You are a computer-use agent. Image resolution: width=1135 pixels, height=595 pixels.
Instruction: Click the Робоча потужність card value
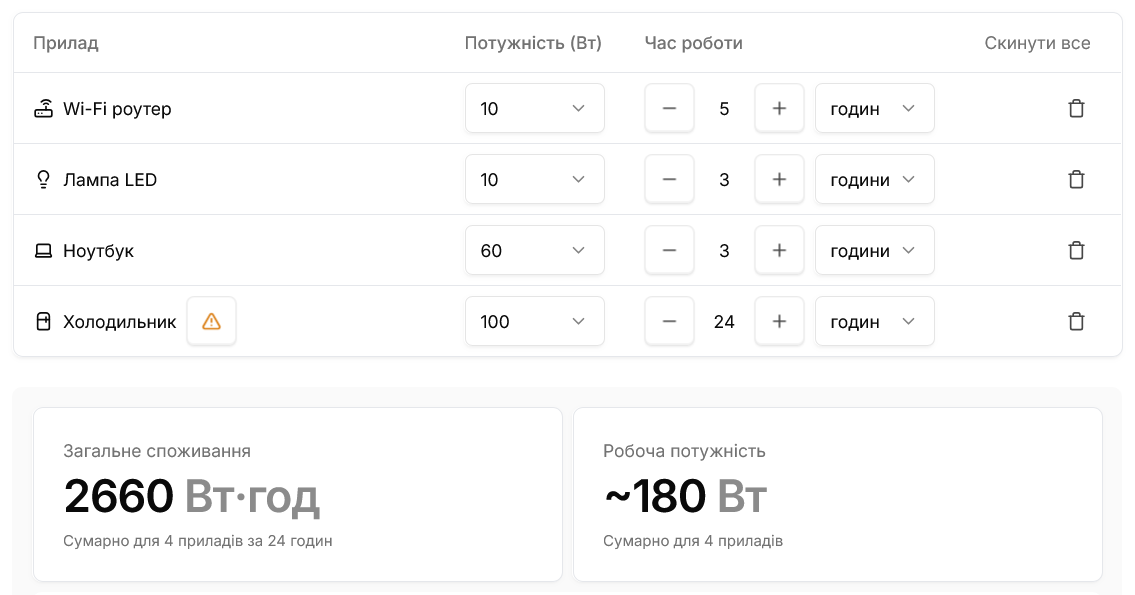684,495
